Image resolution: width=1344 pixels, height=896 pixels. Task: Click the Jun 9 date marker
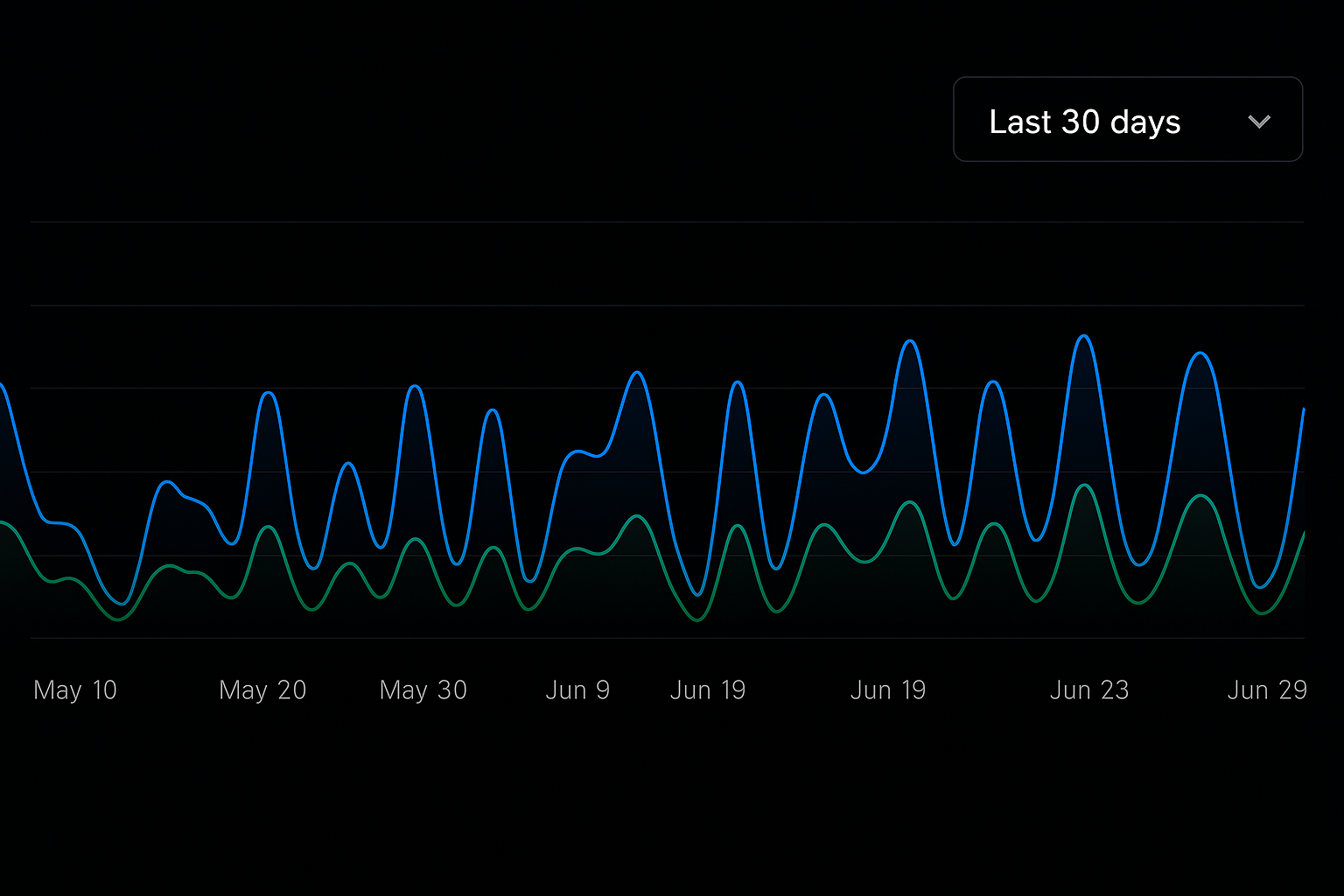[x=577, y=689]
